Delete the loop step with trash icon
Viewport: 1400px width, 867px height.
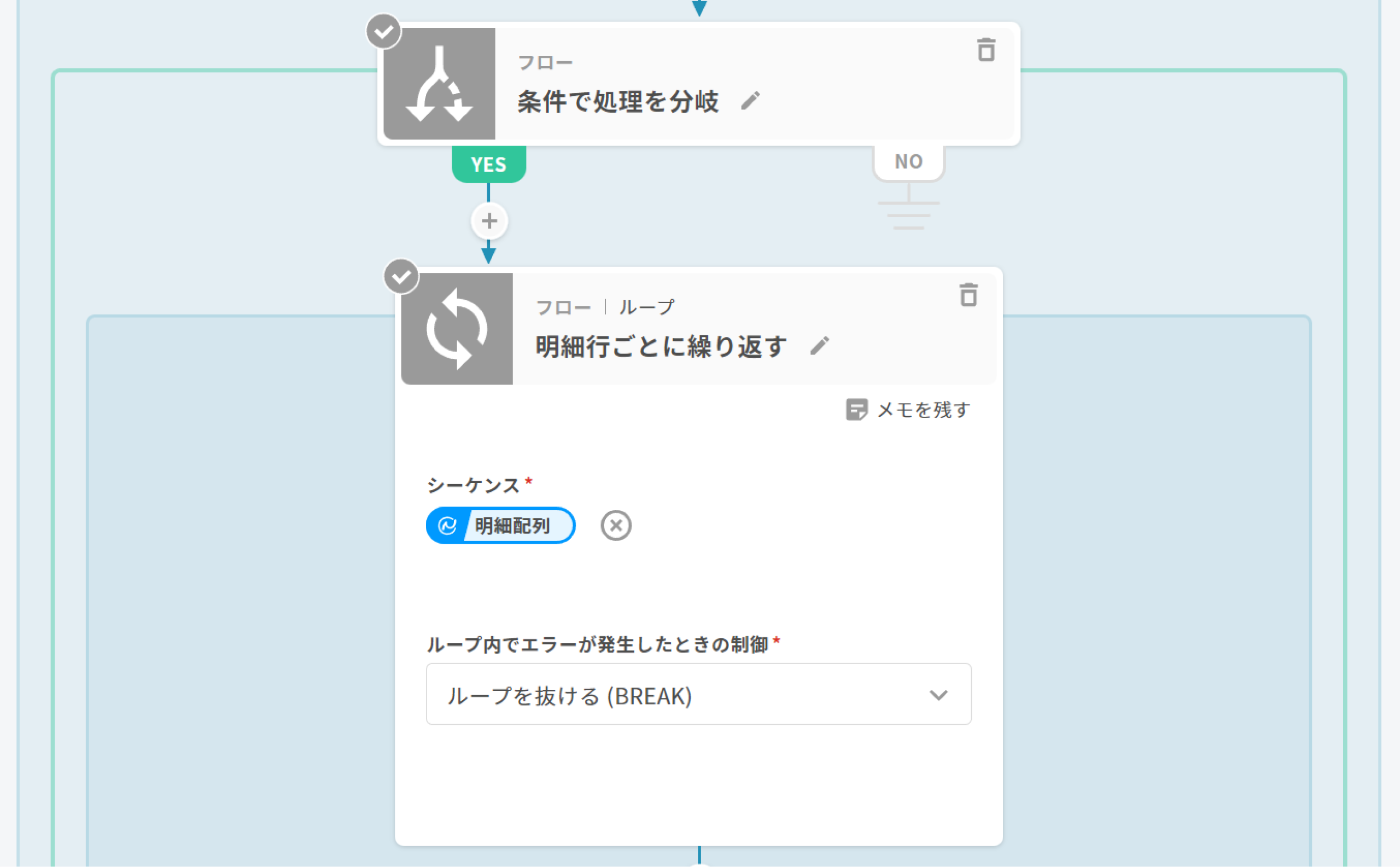click(969, 295)
